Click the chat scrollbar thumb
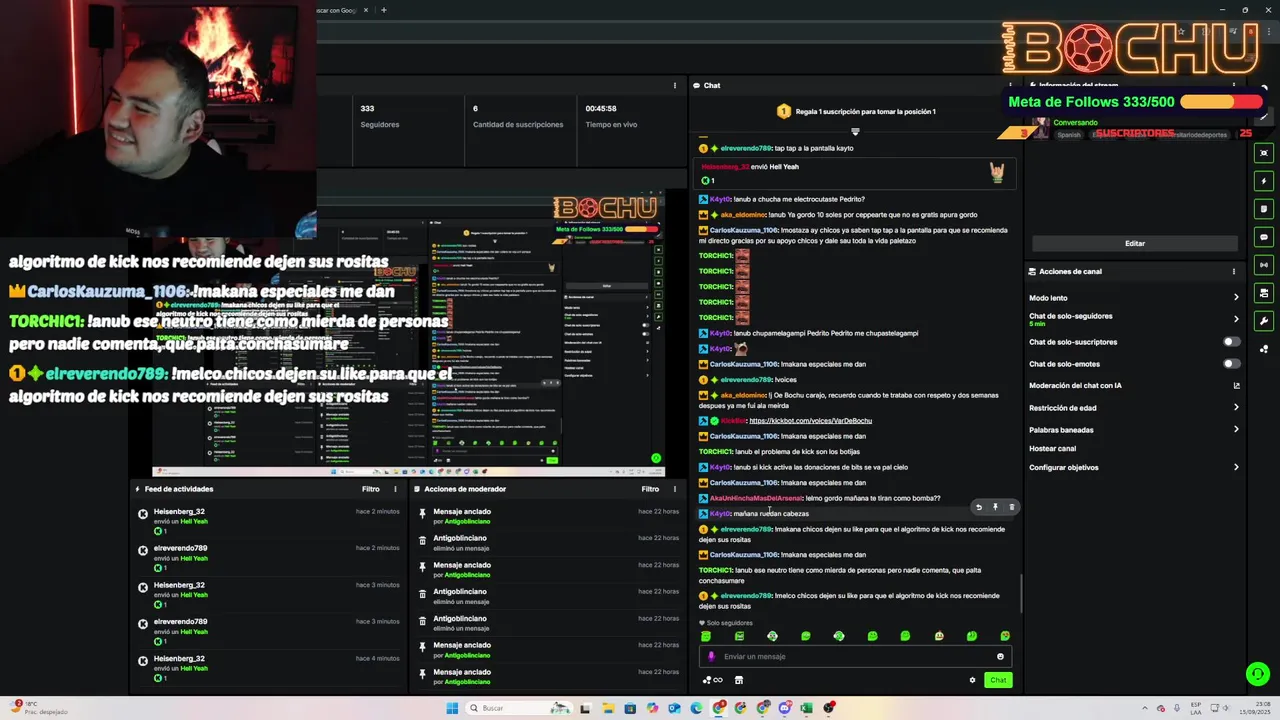The height and width of the screenshot is (720, 1280). (1020, 594)
